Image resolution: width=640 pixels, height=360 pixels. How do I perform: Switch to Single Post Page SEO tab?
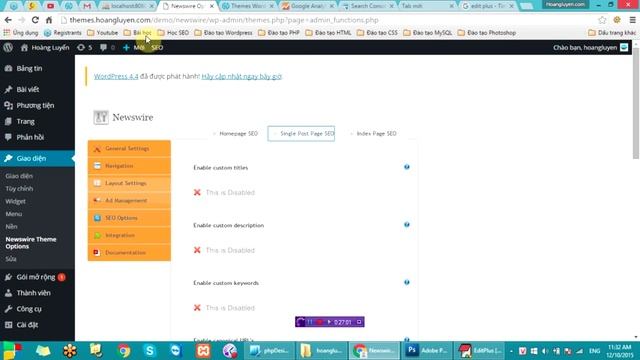(x=301, y=133)
